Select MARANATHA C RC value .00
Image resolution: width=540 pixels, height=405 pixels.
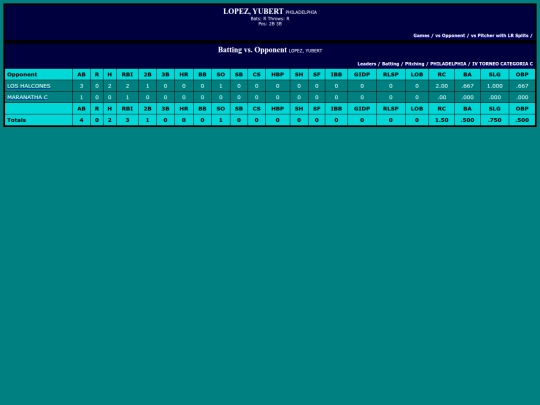click(x=441, y=97)
